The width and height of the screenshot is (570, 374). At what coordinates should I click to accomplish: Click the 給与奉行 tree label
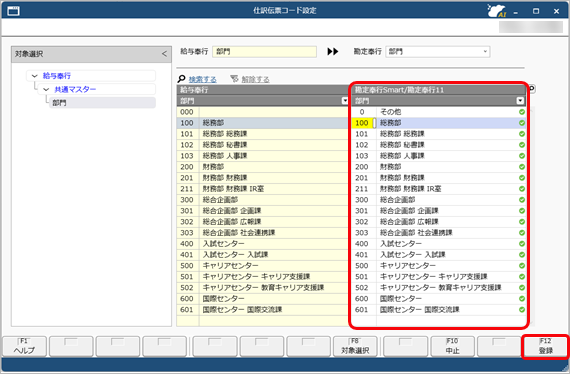coord(57,76)
